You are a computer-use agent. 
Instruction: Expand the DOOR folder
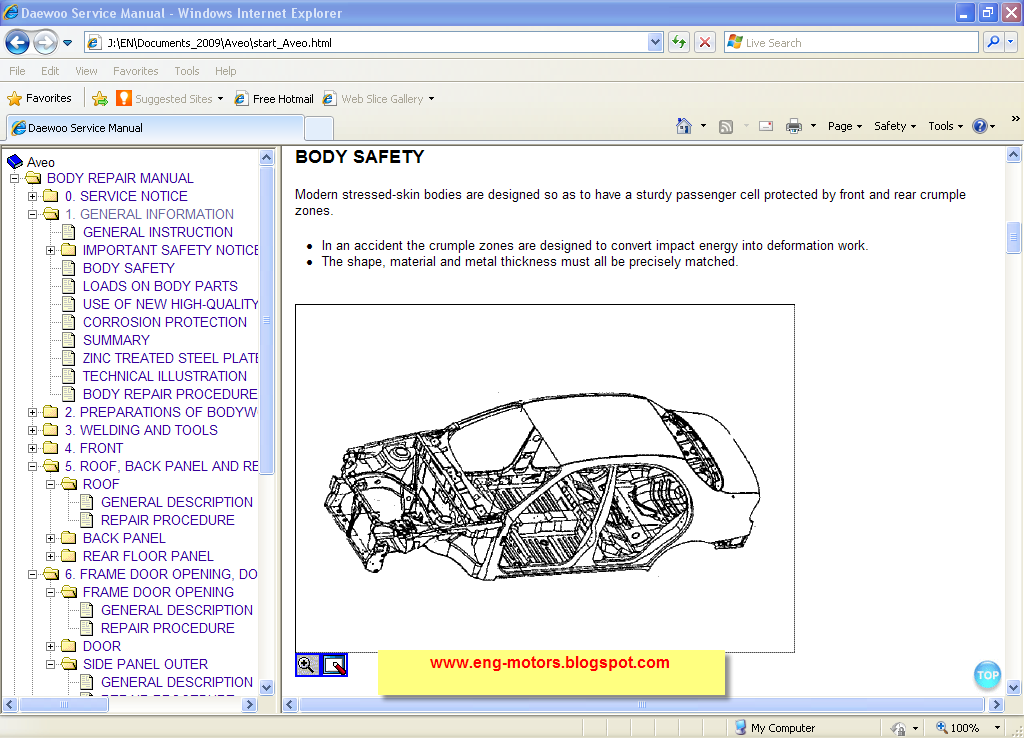coord(50,646)
